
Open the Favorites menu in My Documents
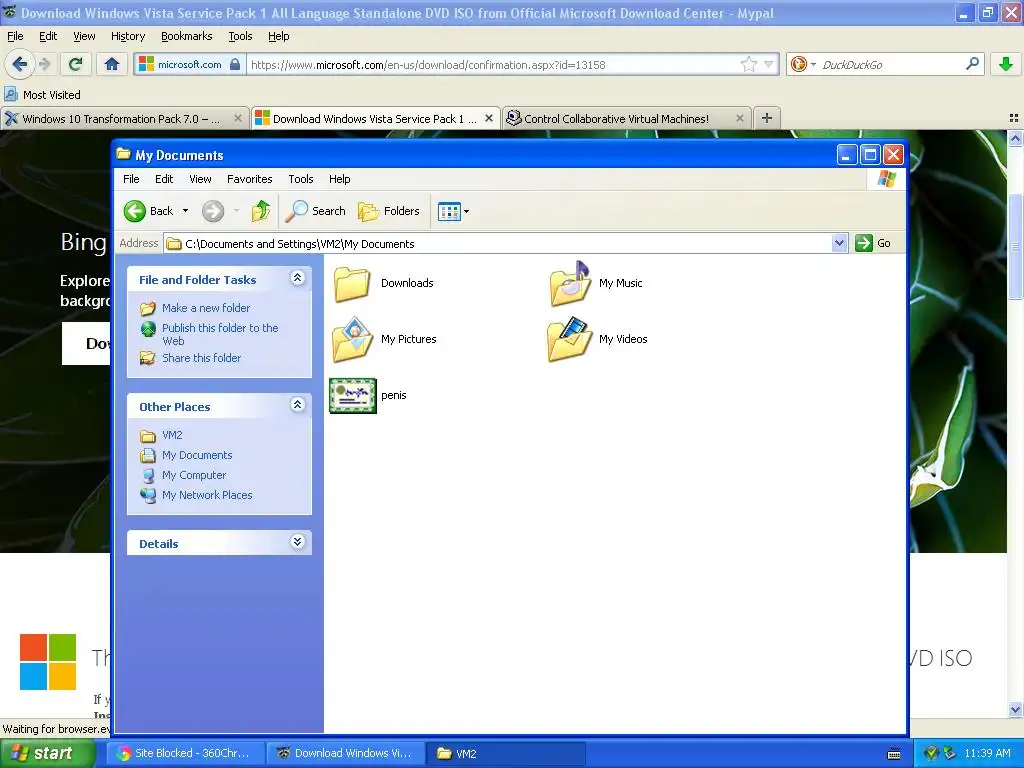(x=249, y=179)
